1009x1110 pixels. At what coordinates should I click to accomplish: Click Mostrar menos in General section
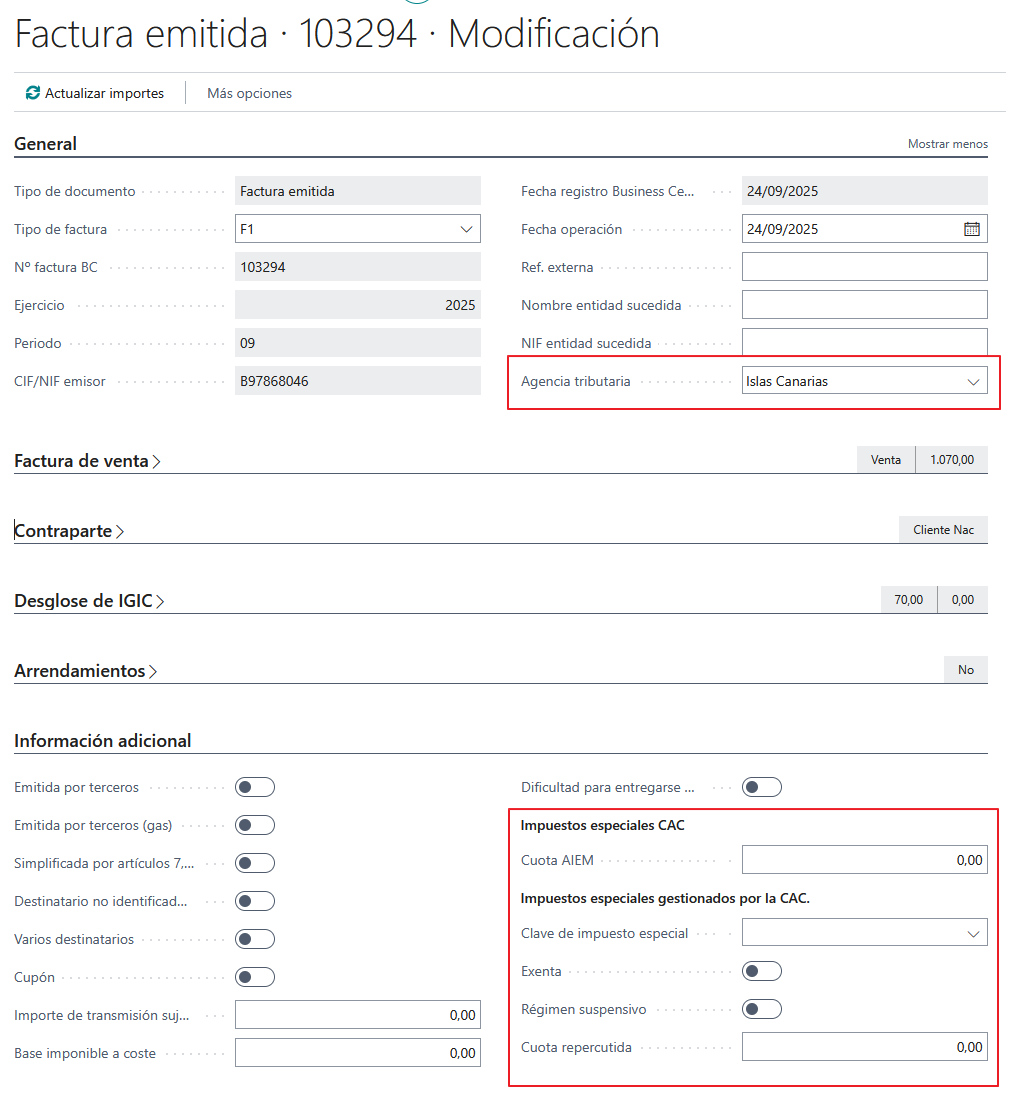pos(947,144)
